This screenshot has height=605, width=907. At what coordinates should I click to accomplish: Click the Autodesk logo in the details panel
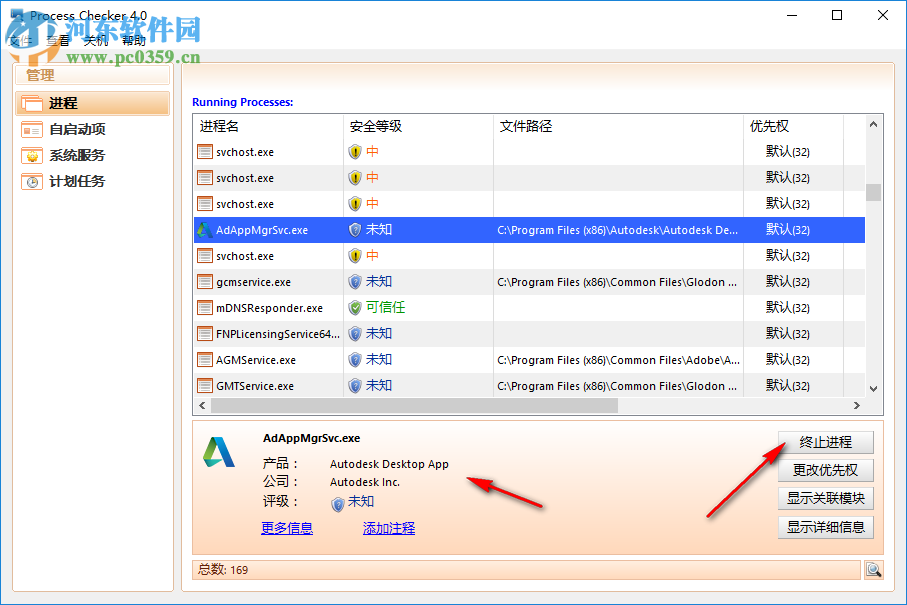tap(219, 453)
